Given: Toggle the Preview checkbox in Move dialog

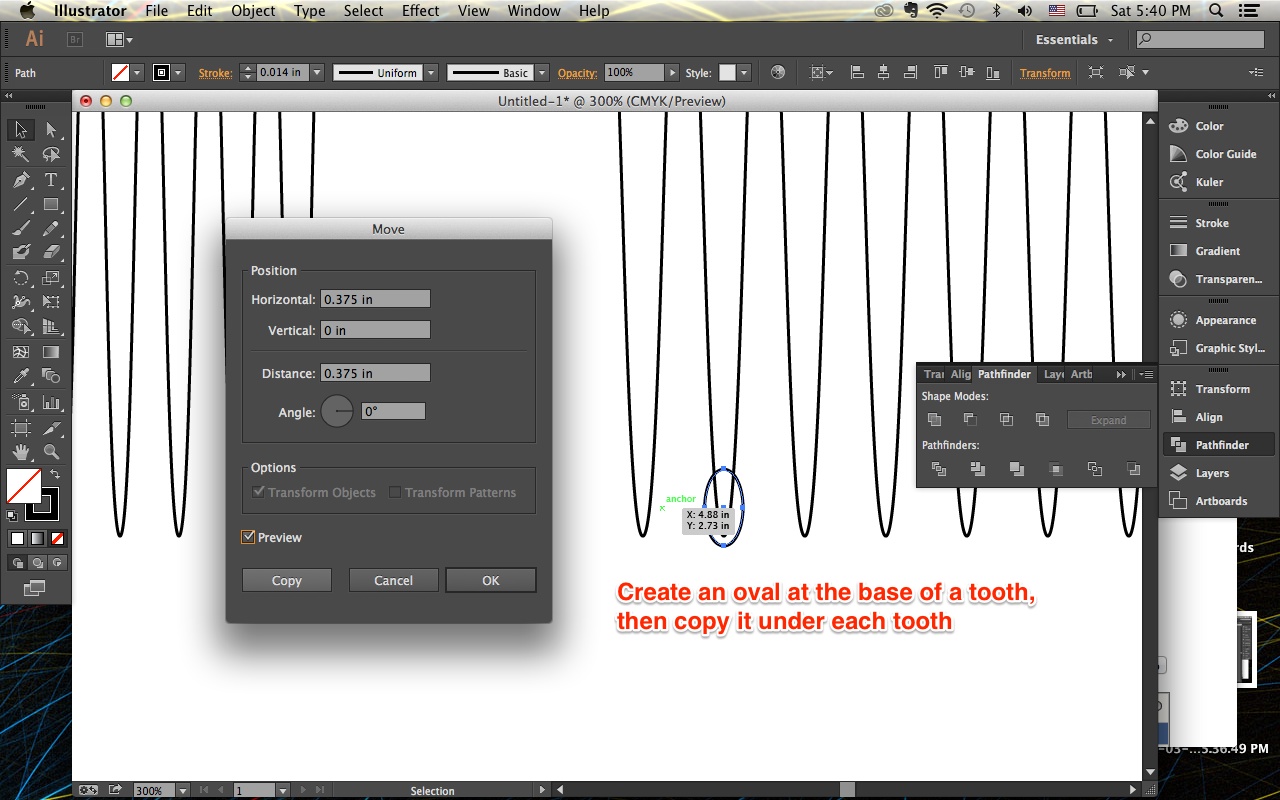Looking at the screenshot, I should 248,537.
